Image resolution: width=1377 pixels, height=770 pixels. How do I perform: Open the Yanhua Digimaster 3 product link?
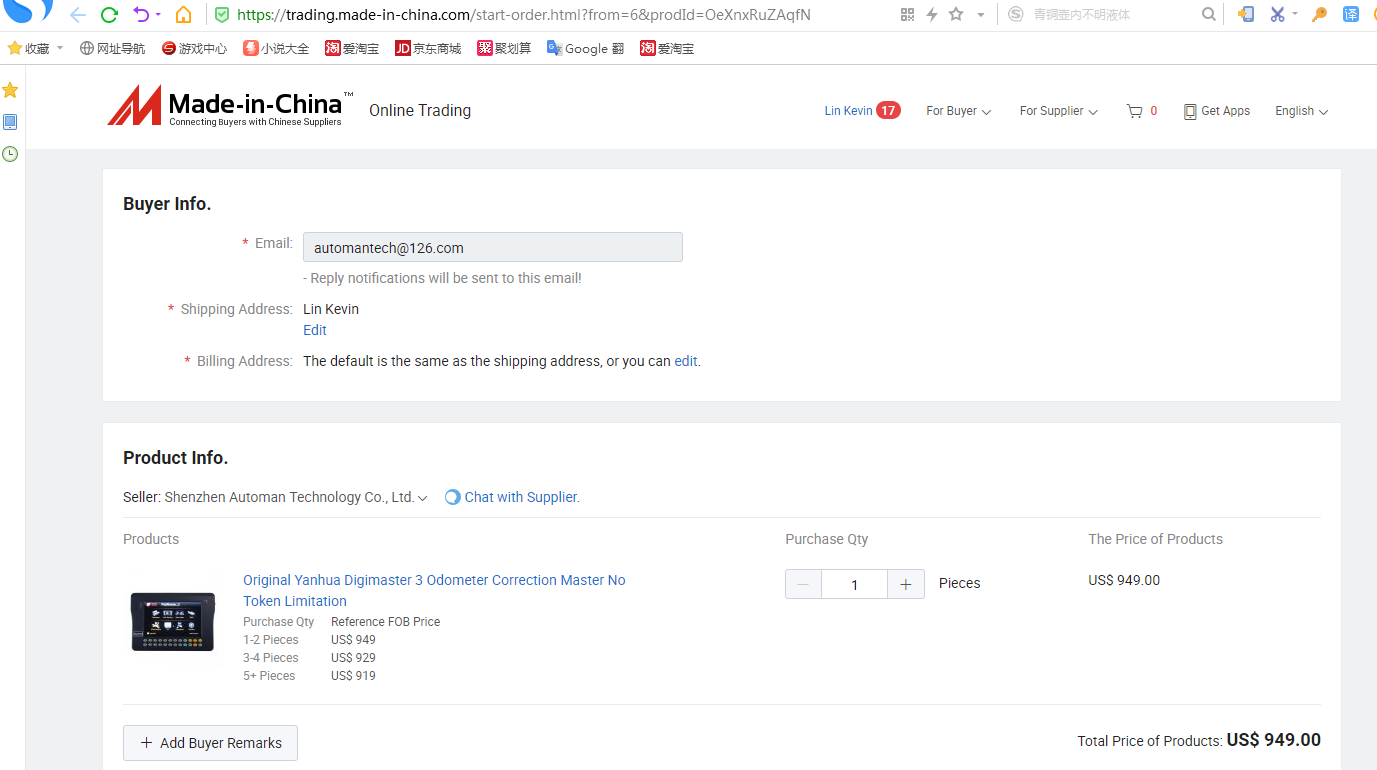434,590
